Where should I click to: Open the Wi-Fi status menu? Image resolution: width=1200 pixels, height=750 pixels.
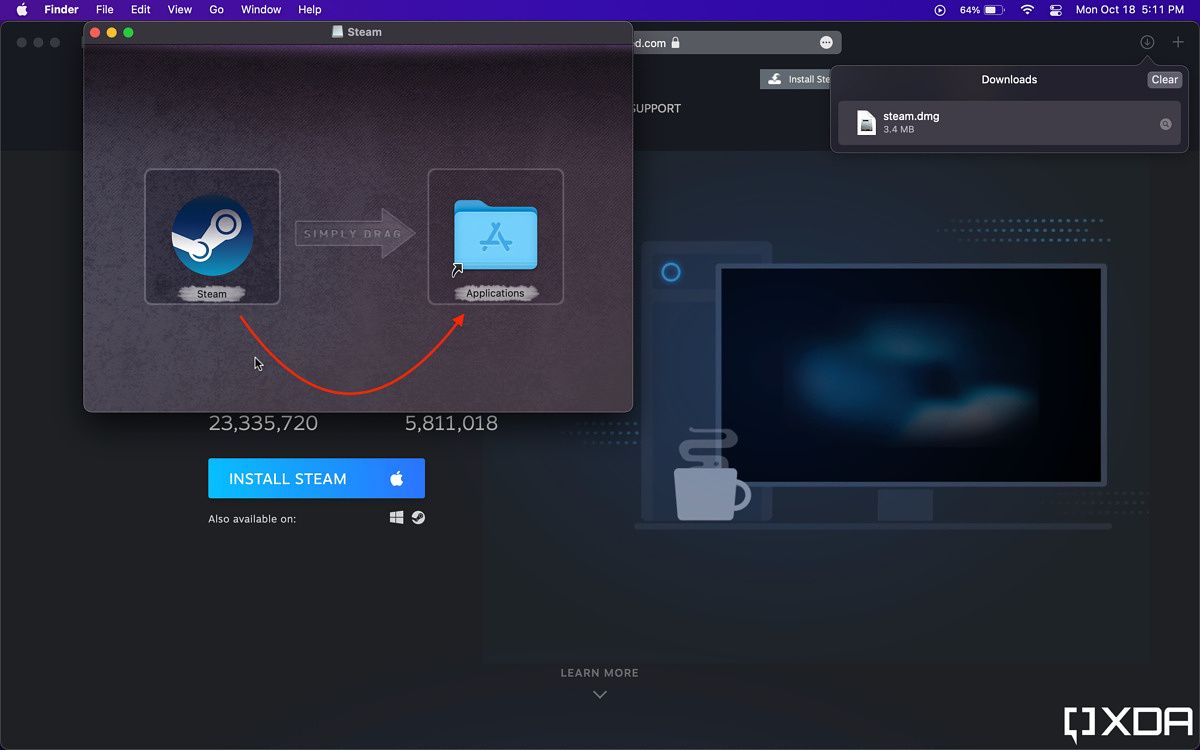(x=1027, y=10)
